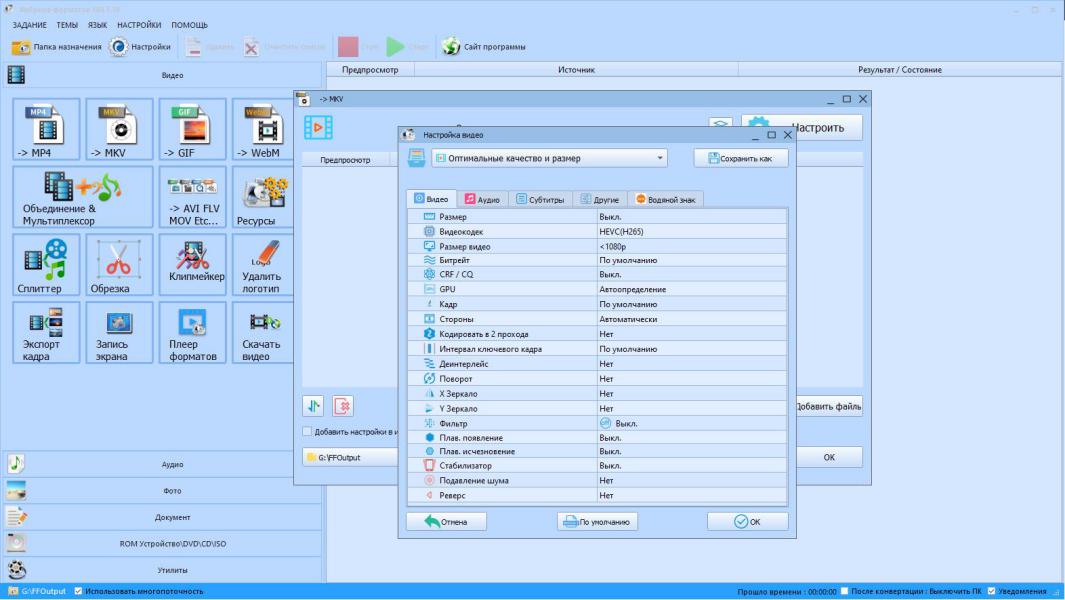Click the Настроить button in MKV window
This screenshot has width=1065, height=600.
[802, 127]
